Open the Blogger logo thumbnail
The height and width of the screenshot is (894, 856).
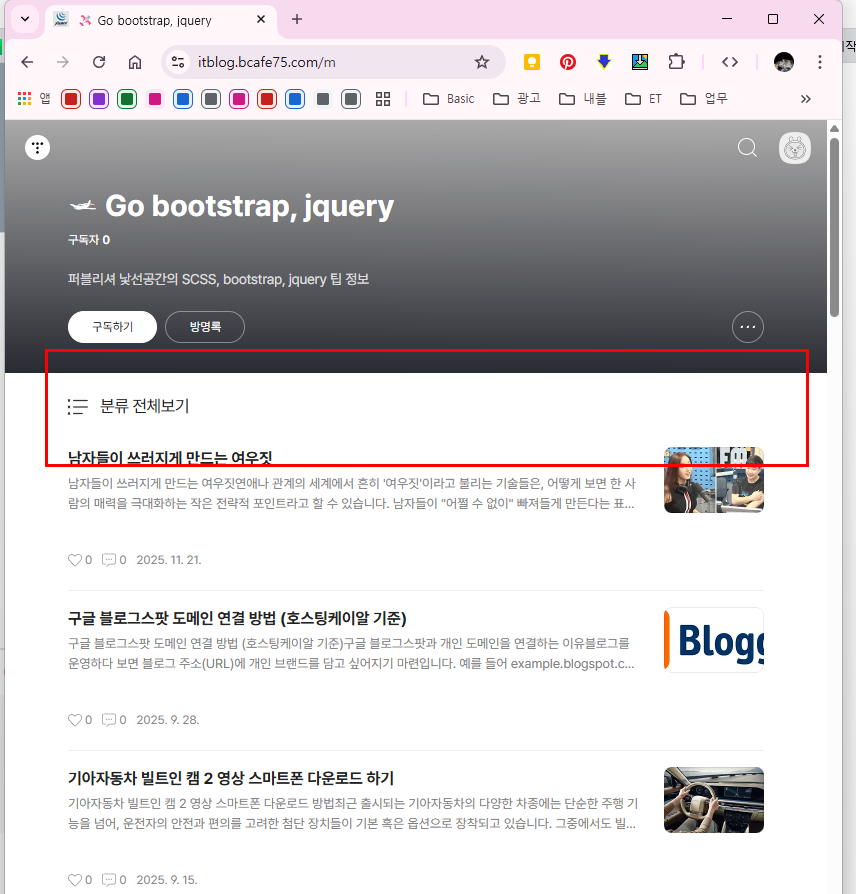point(713,640)
